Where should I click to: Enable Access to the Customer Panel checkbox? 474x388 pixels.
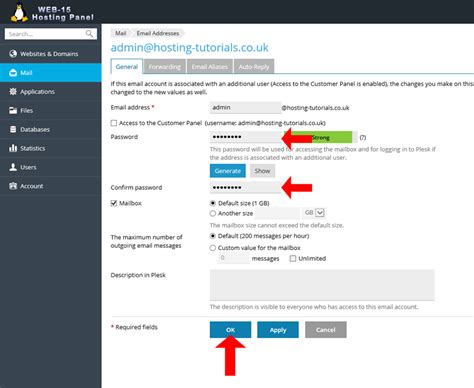click(114, 123)
